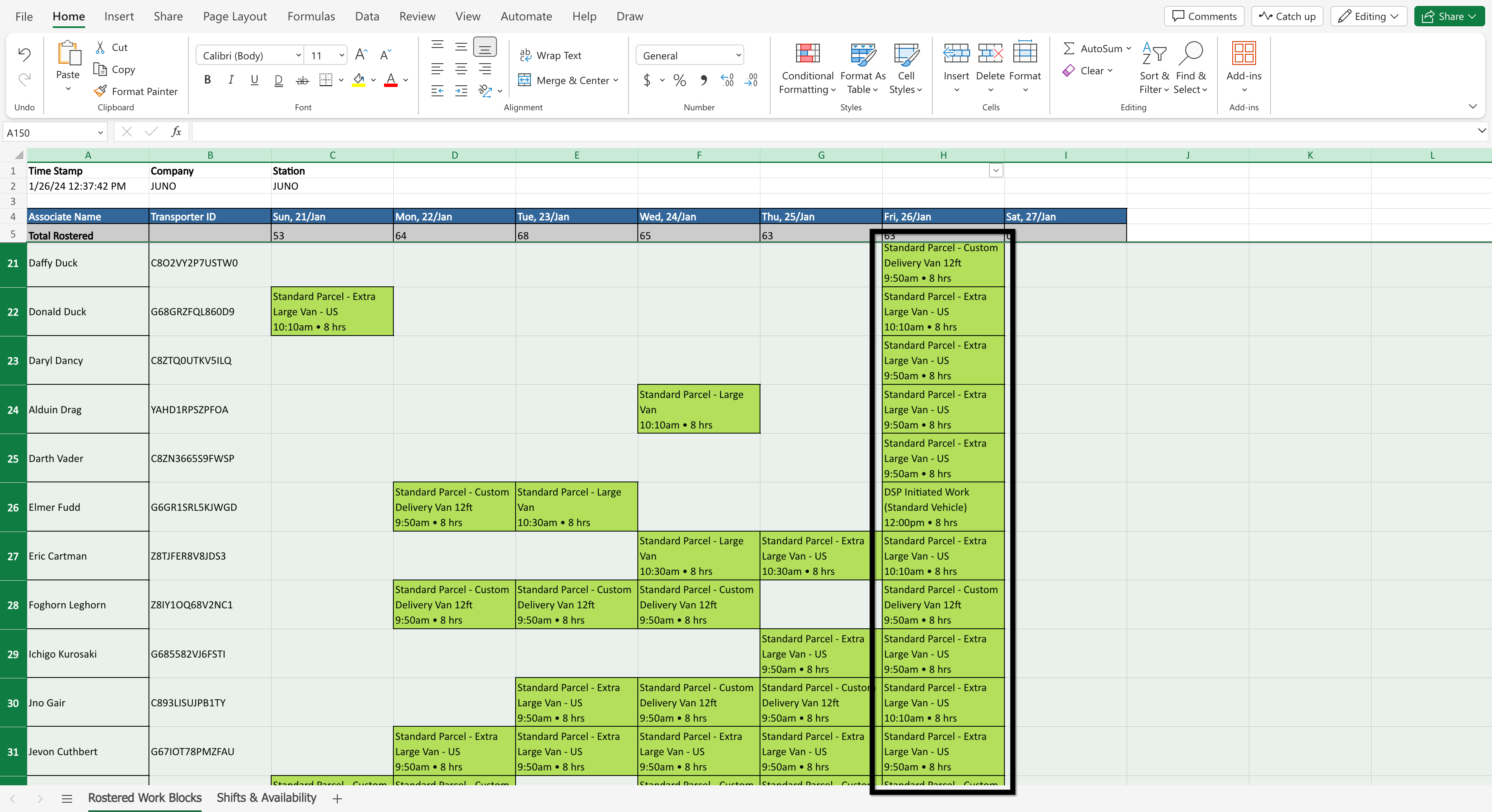
Task: Open the font name dropdown
Action: (x=298, y=56)
